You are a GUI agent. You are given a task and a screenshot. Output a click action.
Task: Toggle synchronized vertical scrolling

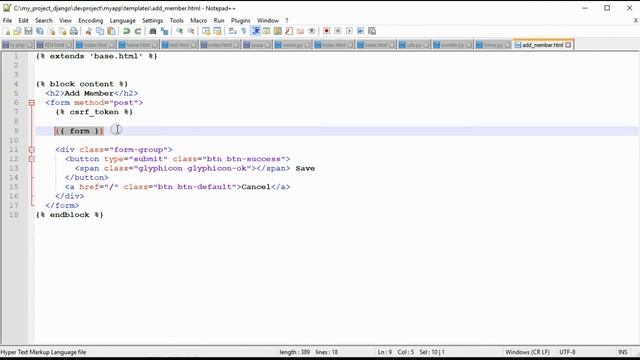click(x=206, y=31)
